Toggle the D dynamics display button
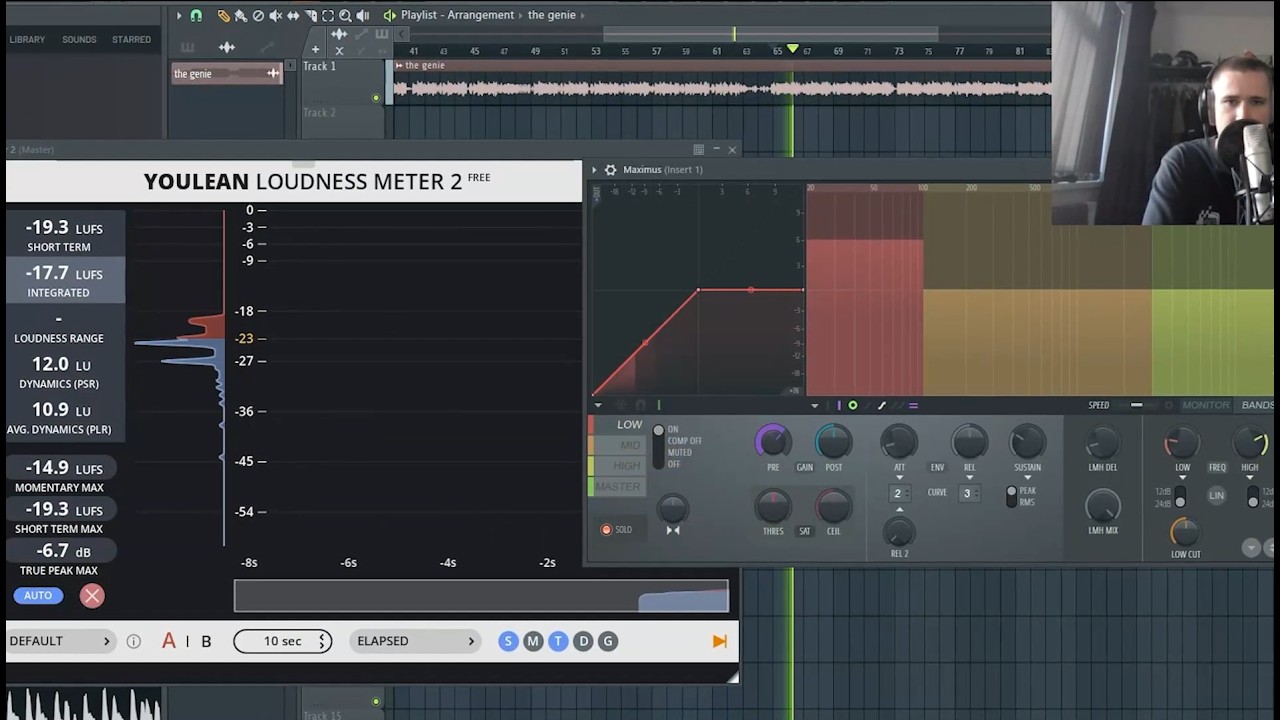 pyautogui.click(x=583, y=641)
